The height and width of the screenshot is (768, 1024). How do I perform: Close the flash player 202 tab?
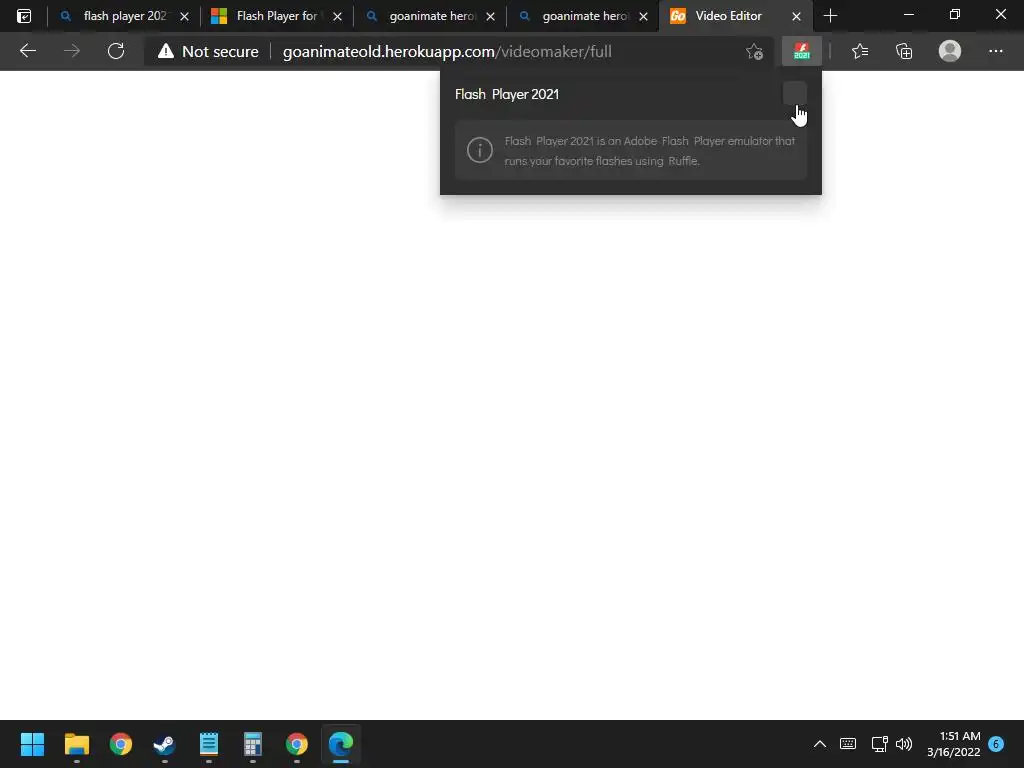(184, 16)
